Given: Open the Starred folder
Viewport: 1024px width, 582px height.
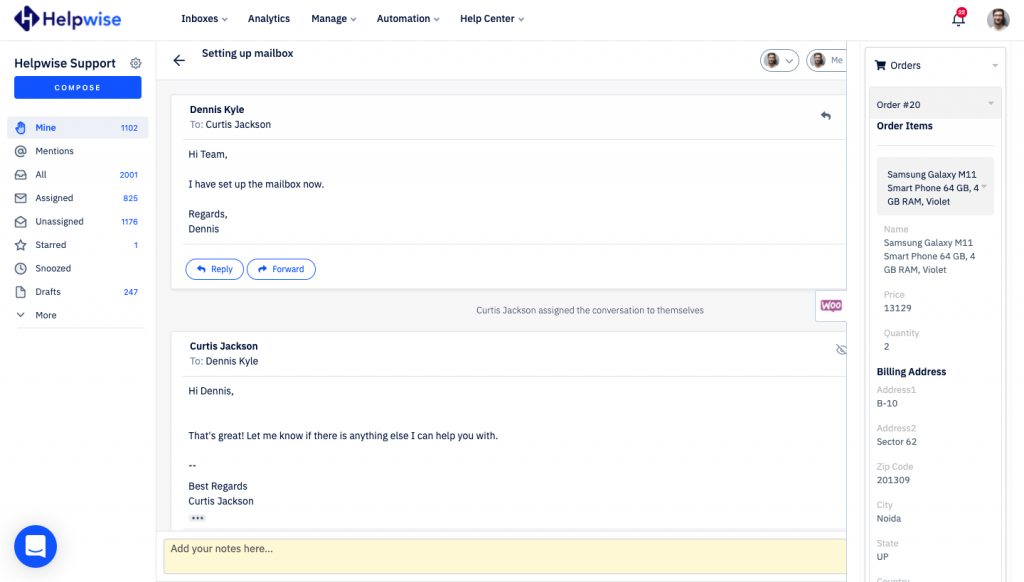Looking at the screenshot, I should click(51, 245).
